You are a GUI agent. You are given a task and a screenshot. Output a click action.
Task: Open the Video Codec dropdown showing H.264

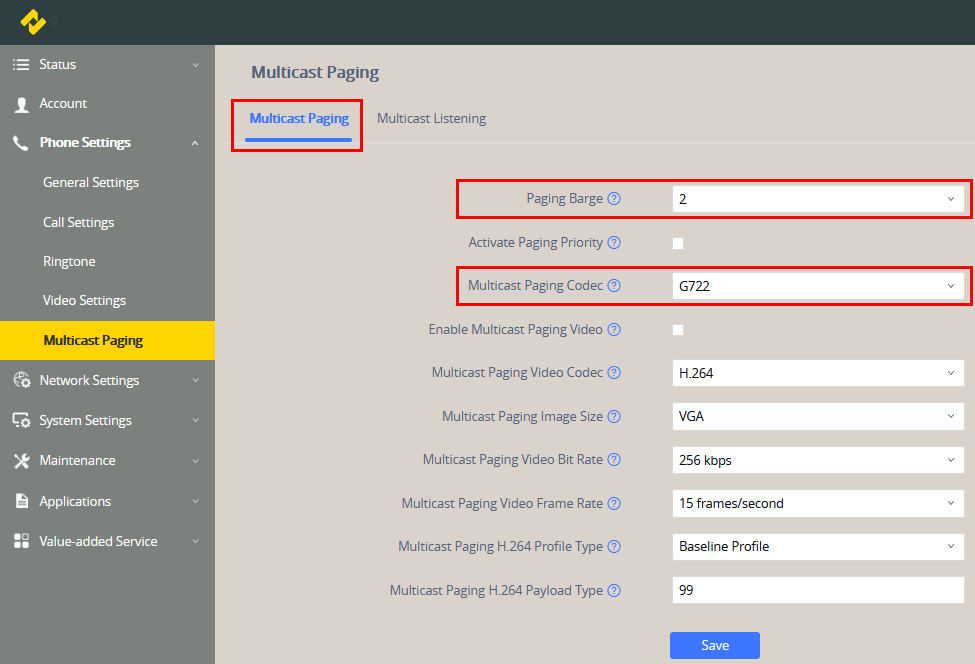point(818,373)
